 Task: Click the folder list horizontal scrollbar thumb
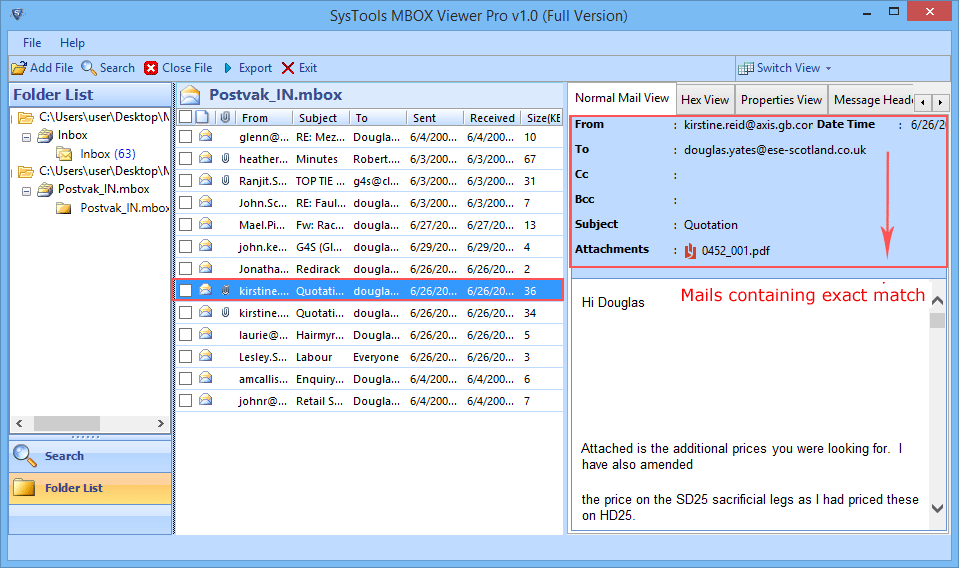(67, 423)
